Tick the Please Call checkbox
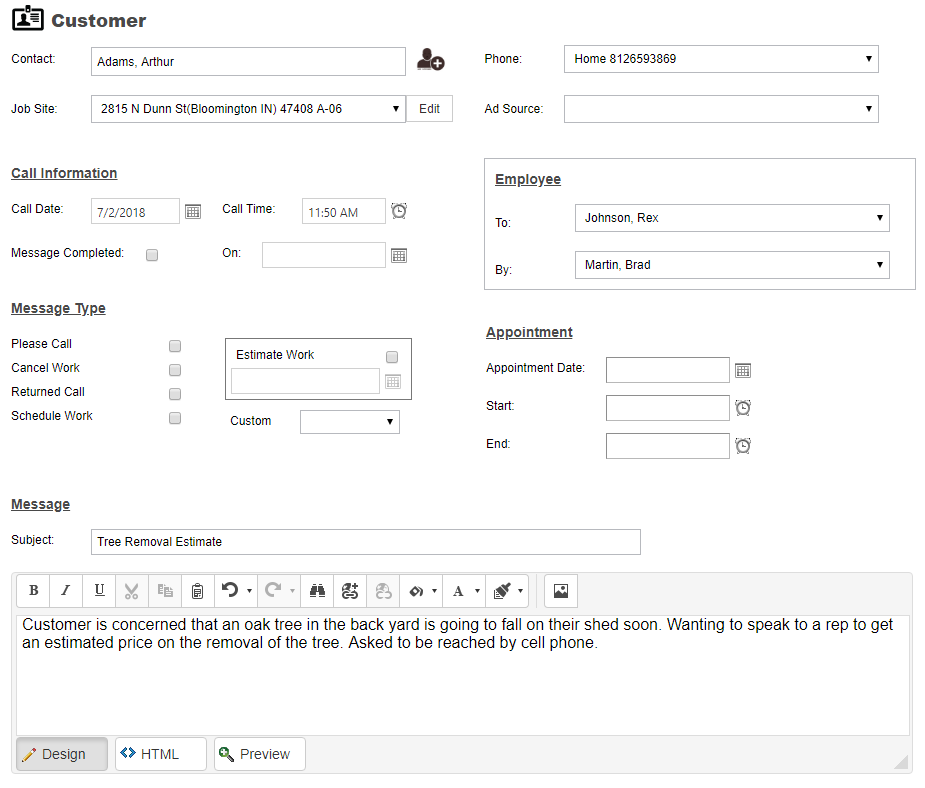This screenshot has width=925, height=788. [x=175, y=346]
